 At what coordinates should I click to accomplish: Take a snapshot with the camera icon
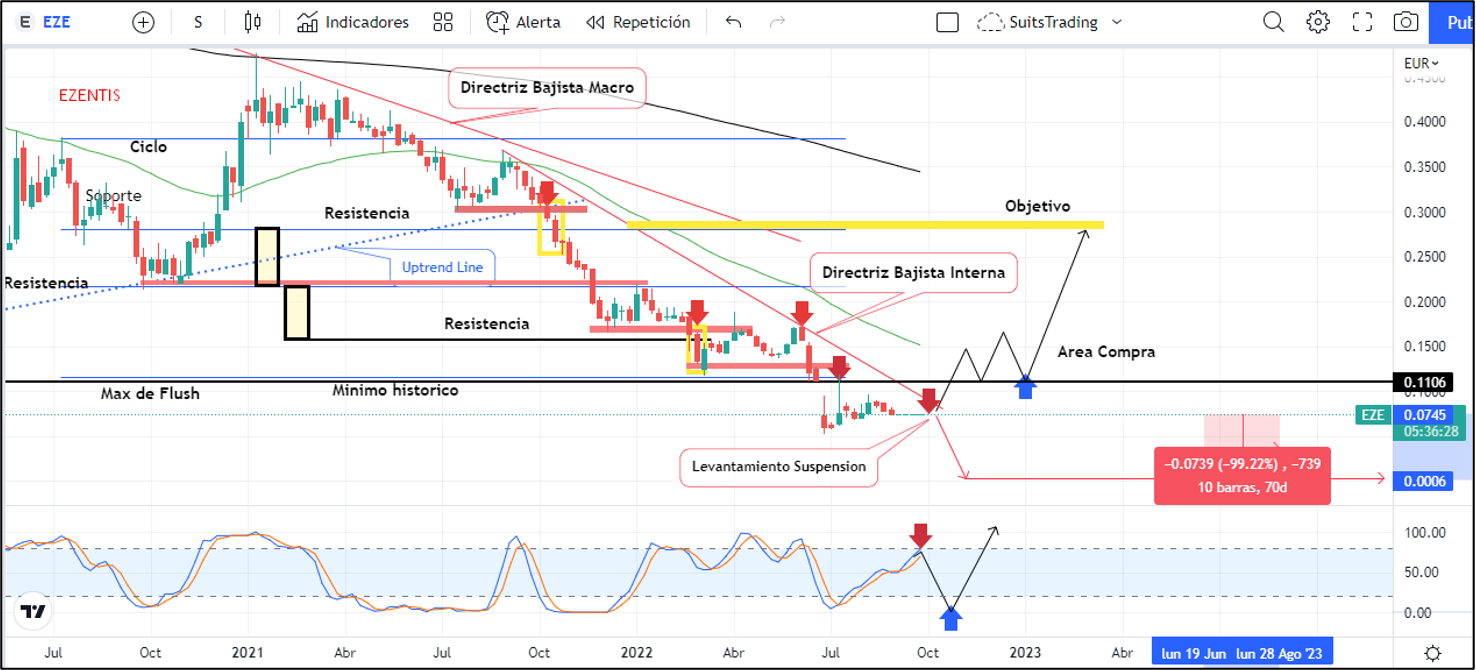click(x=1406, y=22)
